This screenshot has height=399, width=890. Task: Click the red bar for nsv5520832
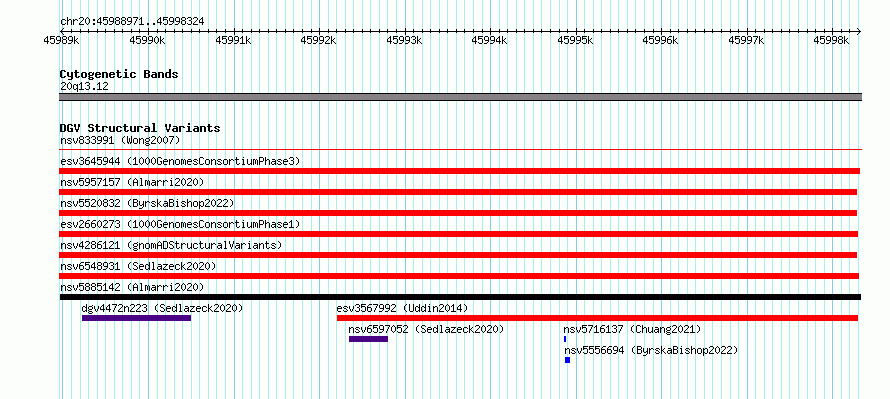click(x=458, y=213)
